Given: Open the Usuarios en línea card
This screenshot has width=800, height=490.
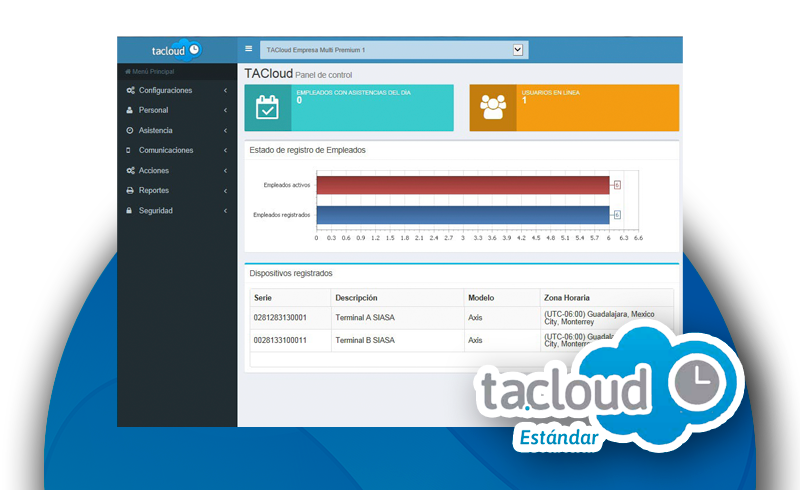Looking at the screenshot, I should (x=574, y=108).
